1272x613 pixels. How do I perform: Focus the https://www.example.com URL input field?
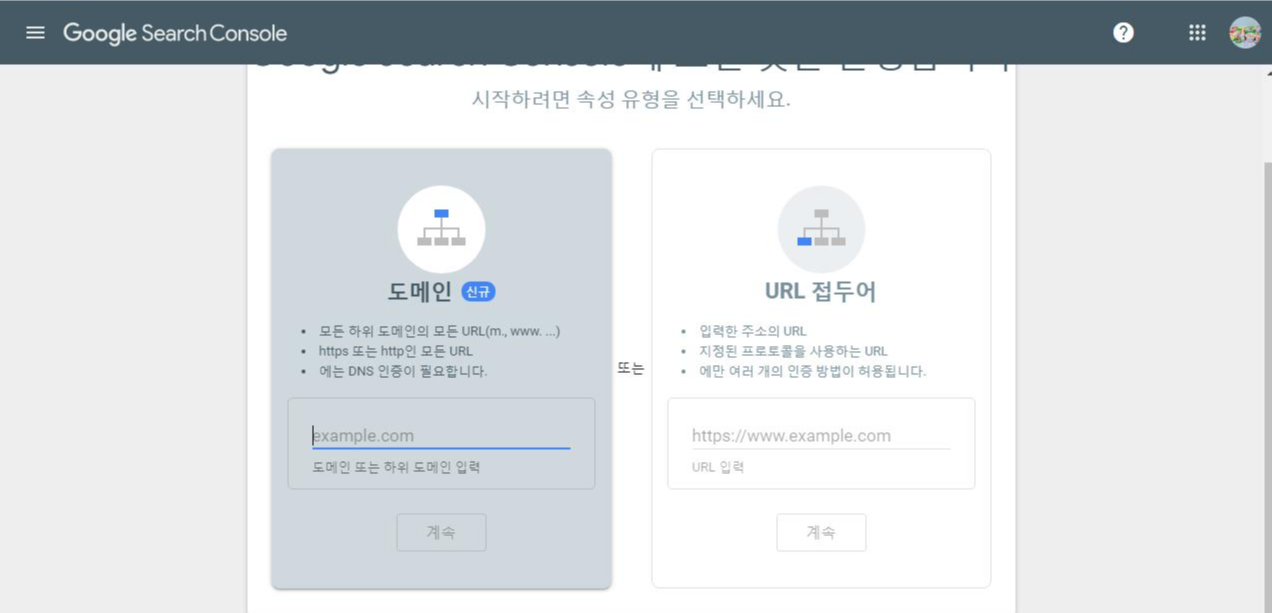click(821, 436)
